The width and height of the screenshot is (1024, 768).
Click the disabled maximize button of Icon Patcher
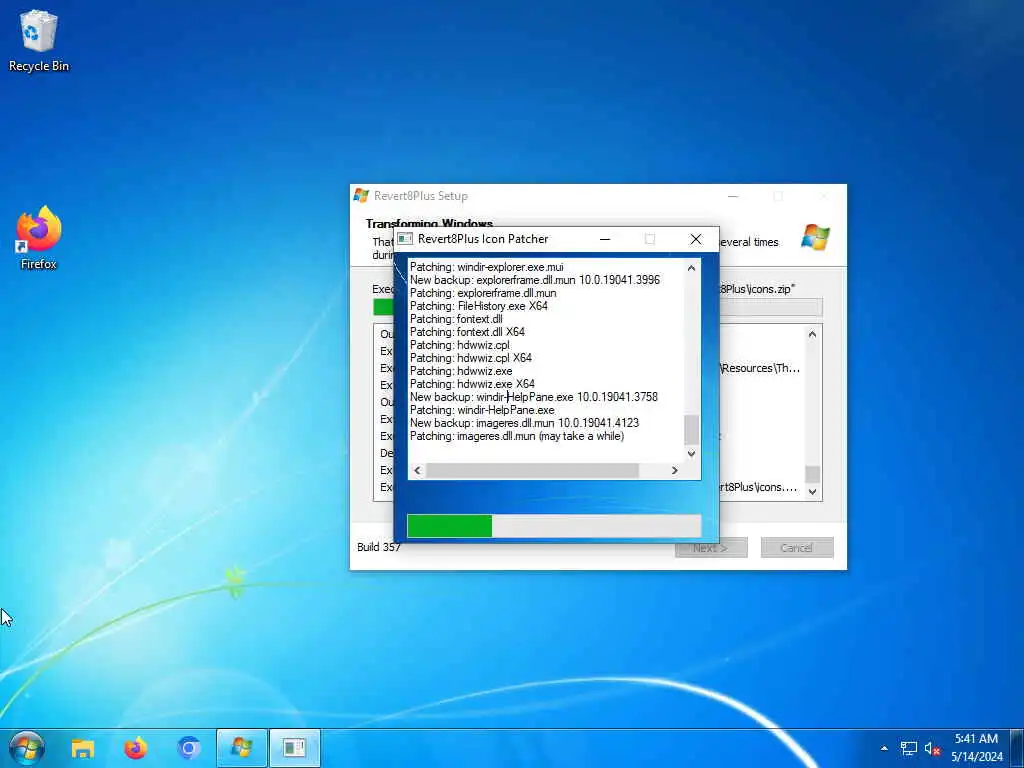(650, 239)
